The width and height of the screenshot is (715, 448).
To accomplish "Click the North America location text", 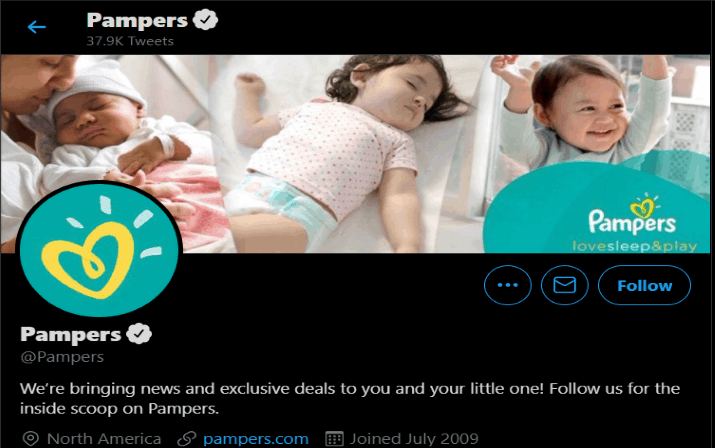I will (104, 439).
